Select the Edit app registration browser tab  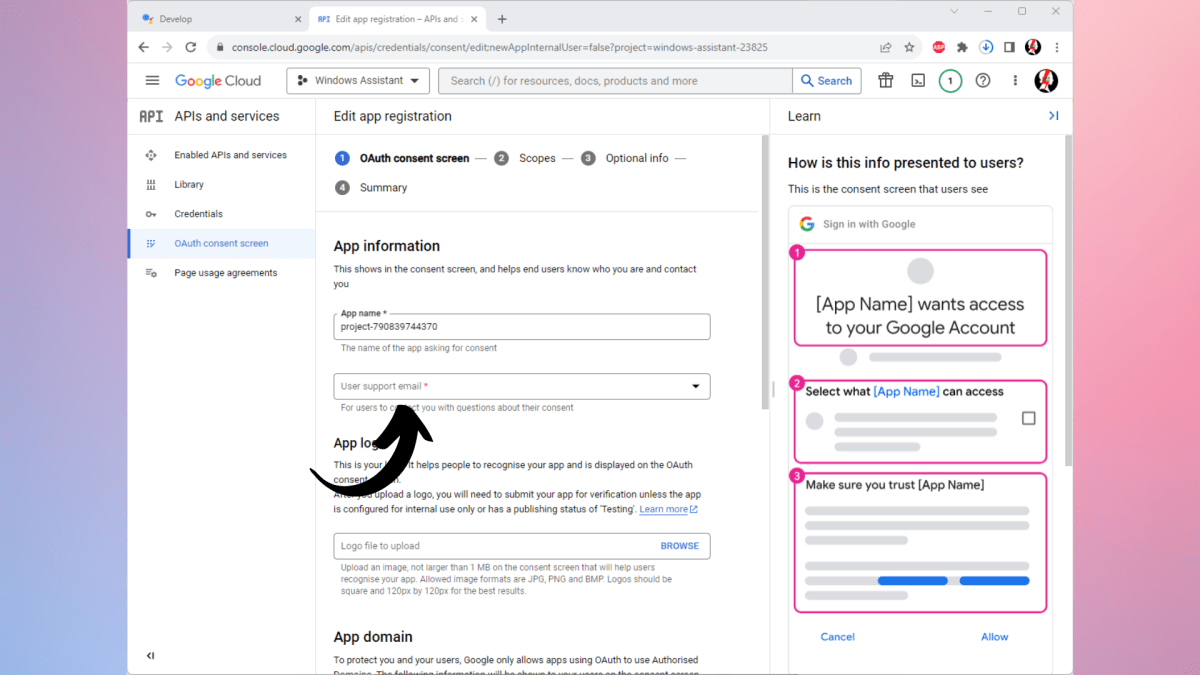click(398, 19)
